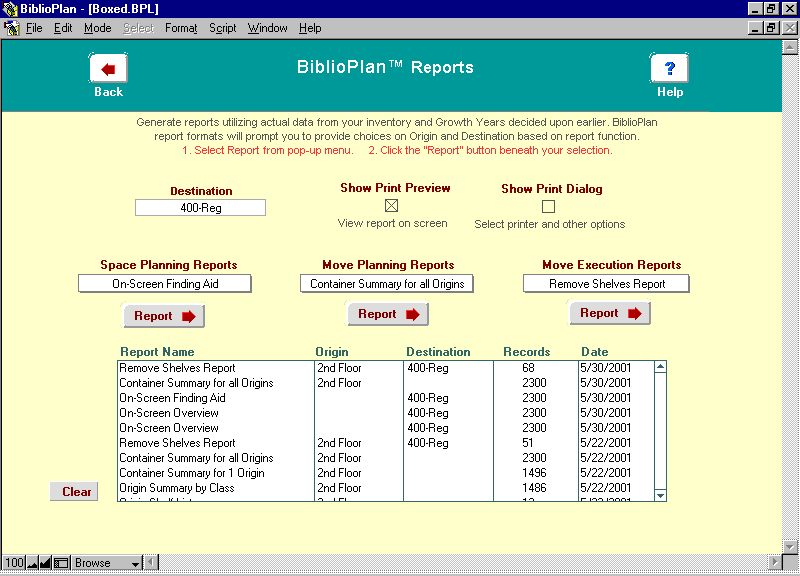Click the report list scroll down arrow
The height and width of the screenshot is (576, 800).
pyautogui.click(x=660, y=495)
